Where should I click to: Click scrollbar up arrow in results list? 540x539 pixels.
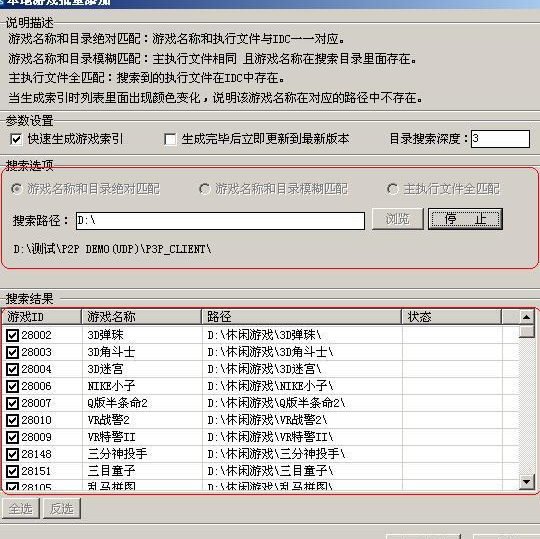(526, 317)
